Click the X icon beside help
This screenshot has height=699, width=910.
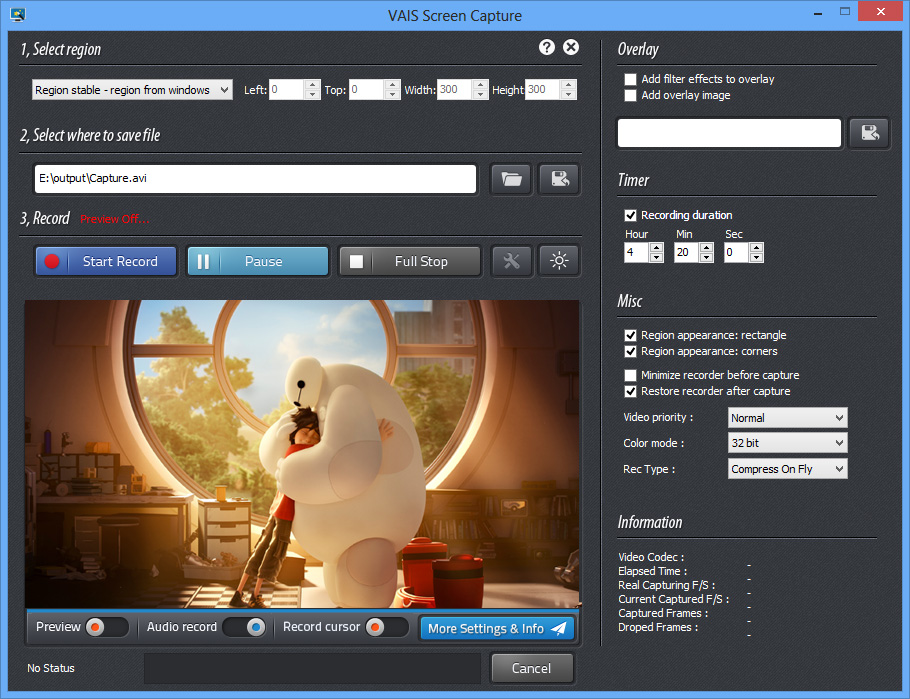(571, 47)
